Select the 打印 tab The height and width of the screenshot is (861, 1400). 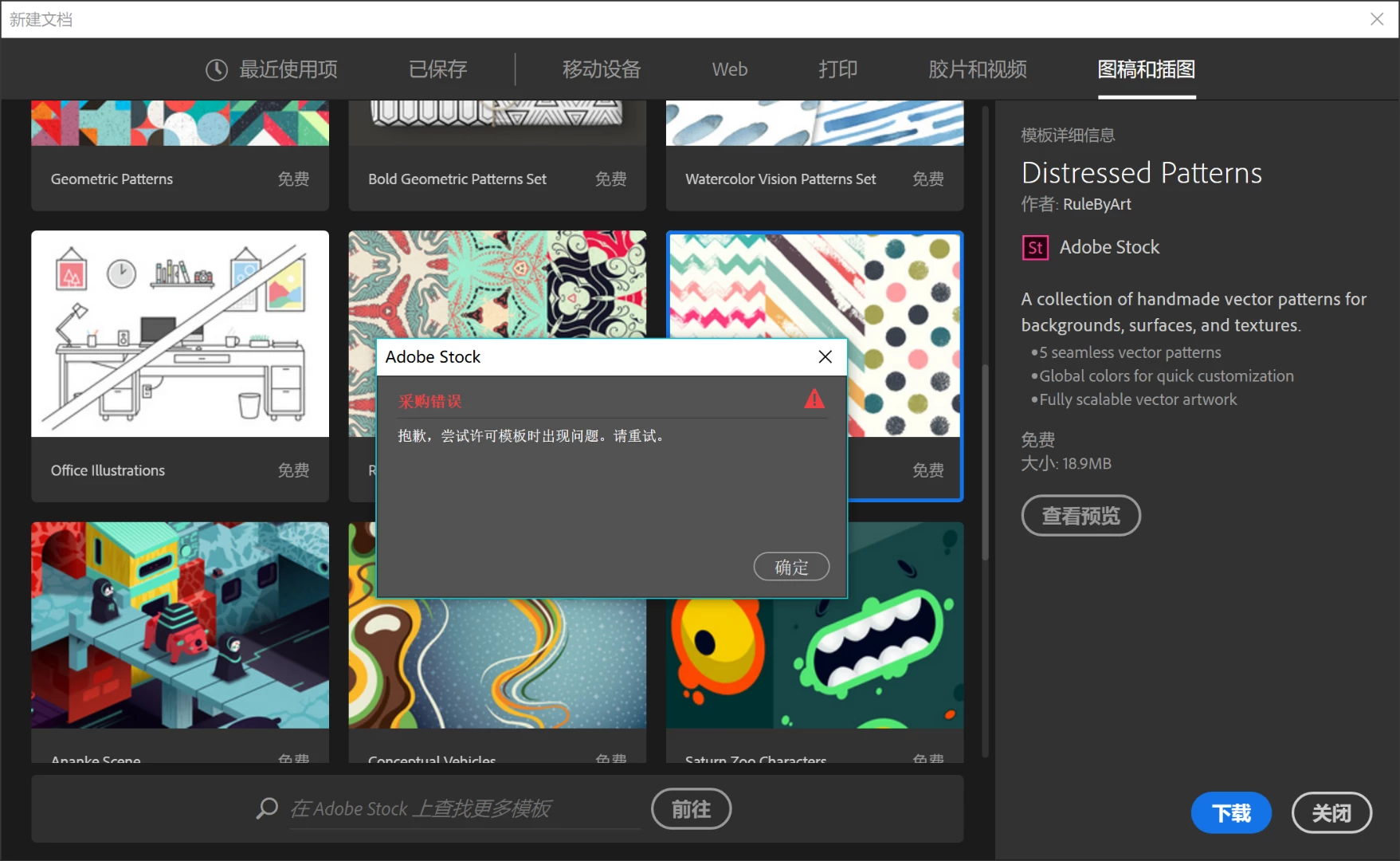837,69
